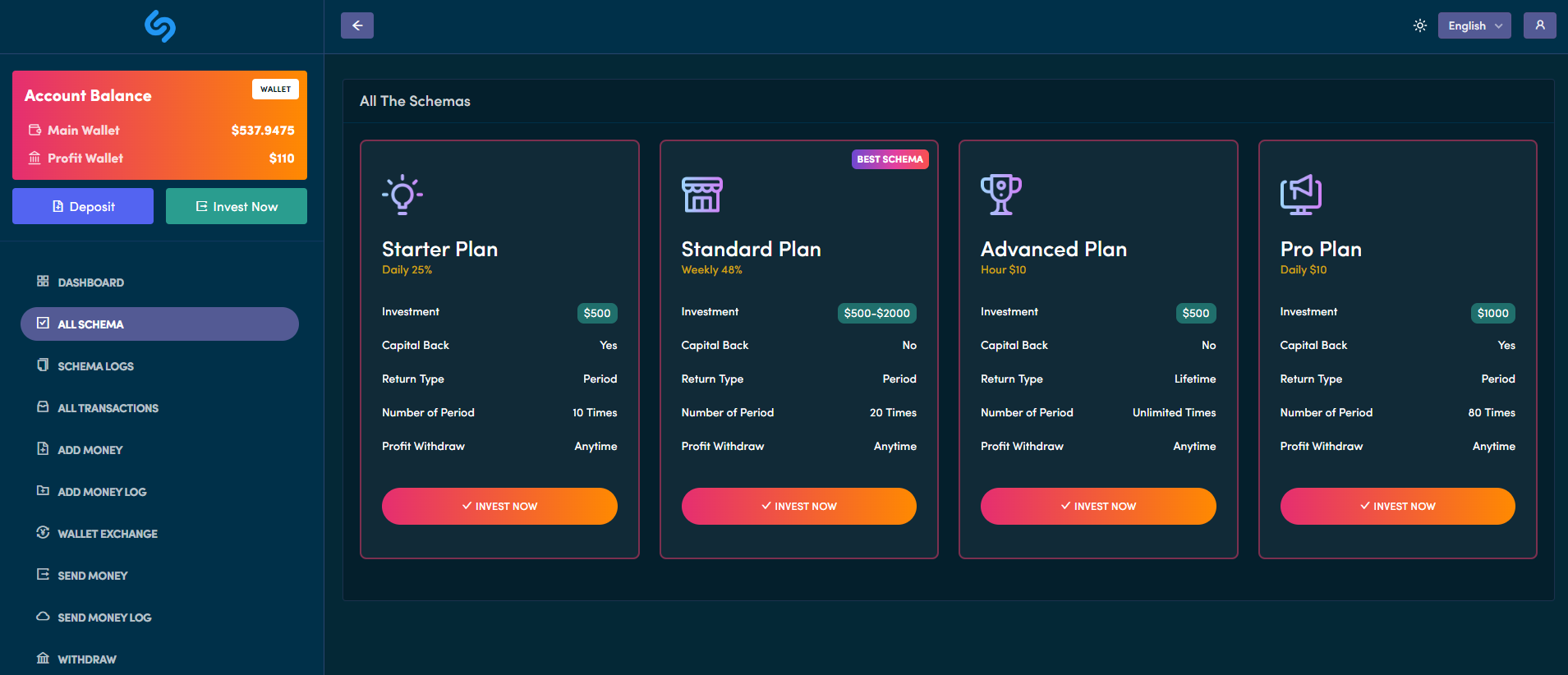The height and width of the screenshot is (675, 1568).
Task: Open the English language dropdown
Action: (1474, 25)
